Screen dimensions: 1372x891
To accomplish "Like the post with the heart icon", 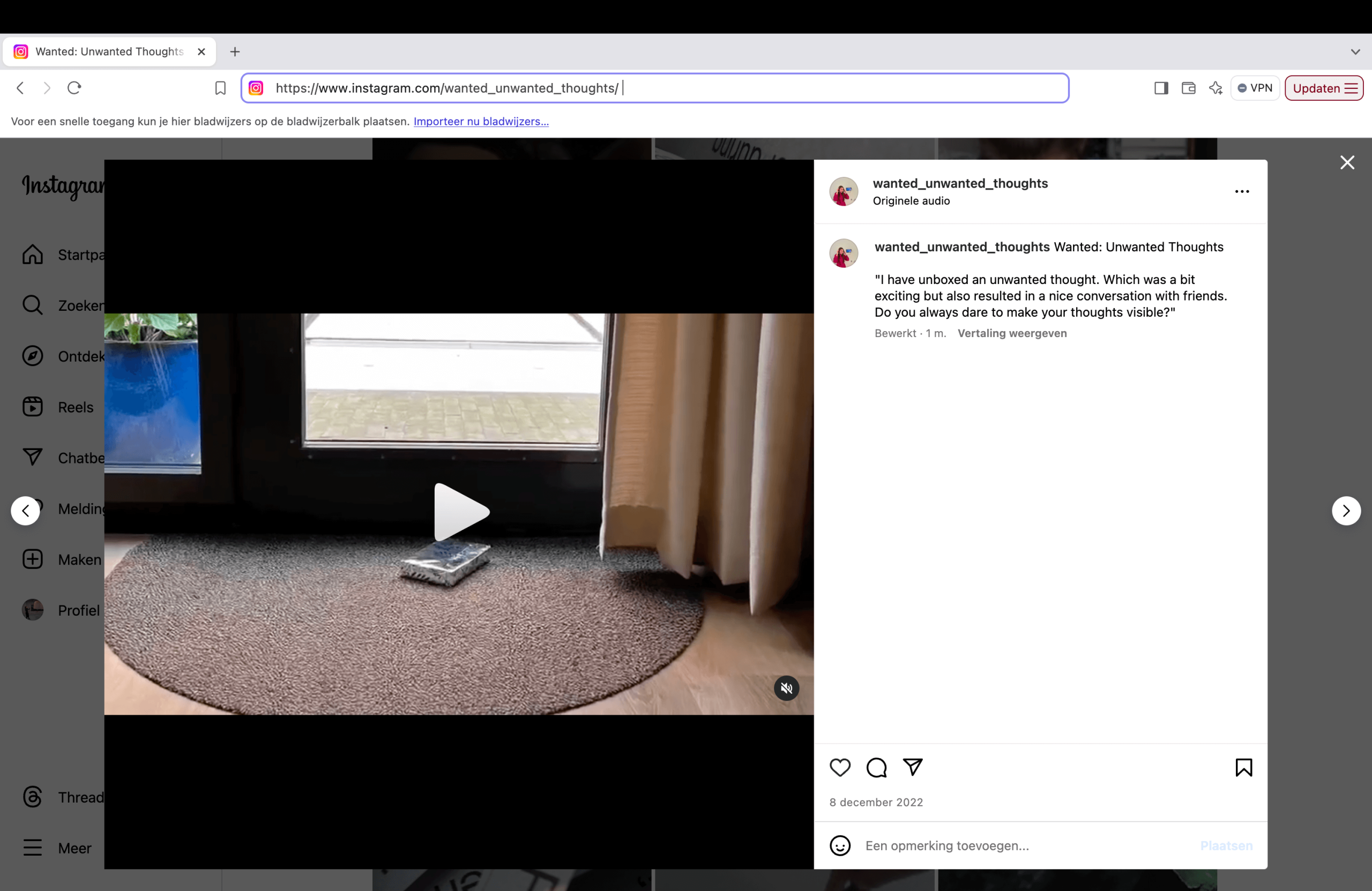I will (840, 768).
